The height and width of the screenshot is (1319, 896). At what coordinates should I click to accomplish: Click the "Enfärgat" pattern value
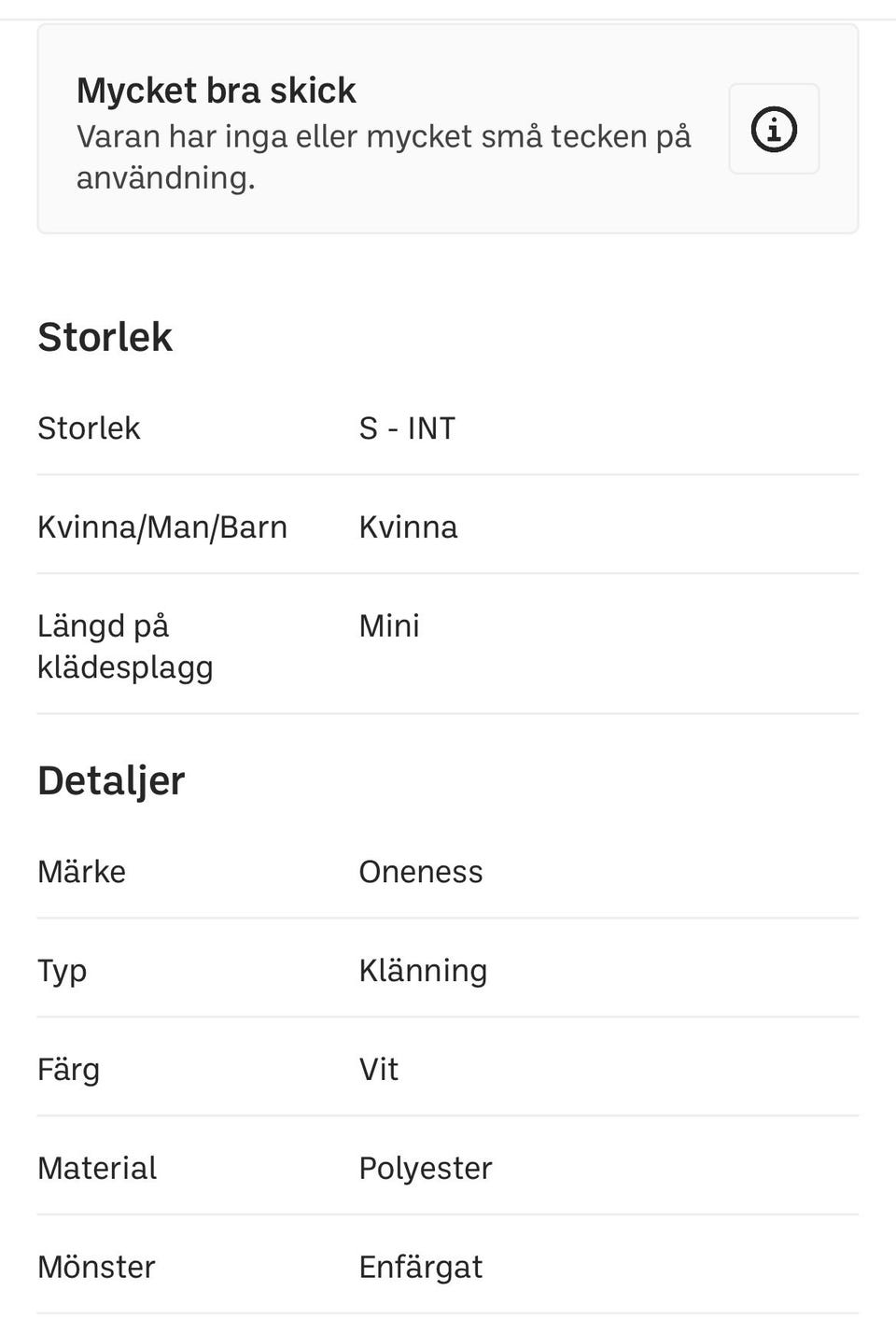tap(421, 1268)
